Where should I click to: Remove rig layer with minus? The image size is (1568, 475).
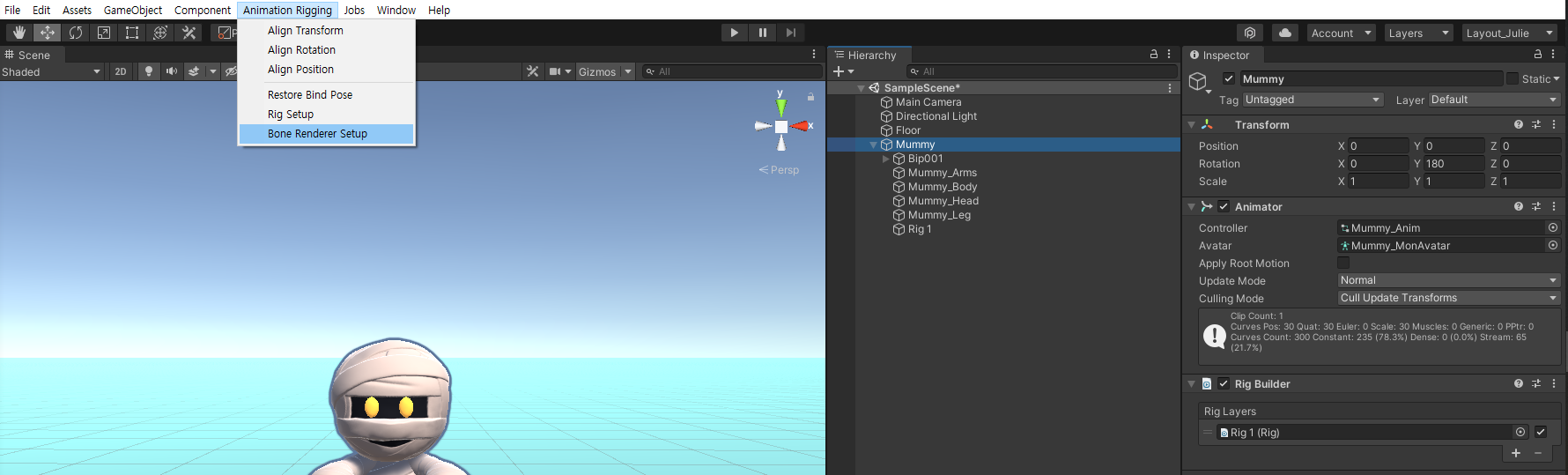tap(1538, 453)
